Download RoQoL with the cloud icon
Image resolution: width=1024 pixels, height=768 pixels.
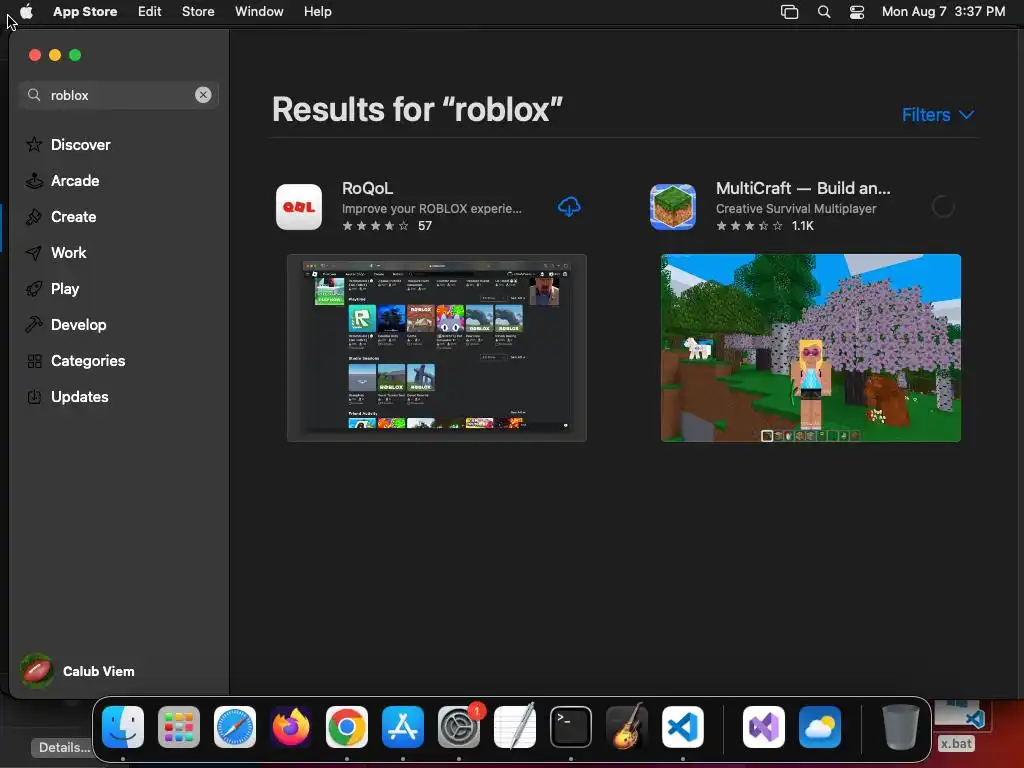569,207
